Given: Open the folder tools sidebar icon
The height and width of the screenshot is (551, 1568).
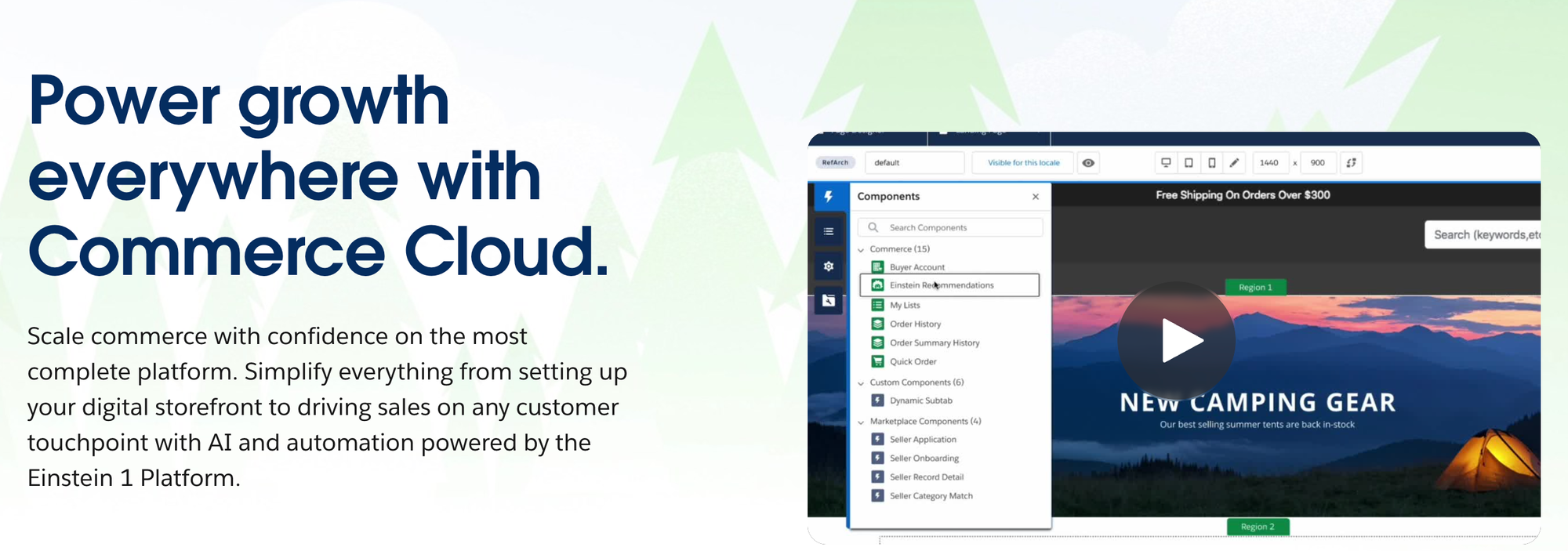Looking at the screenshot, I should (829, 300).
